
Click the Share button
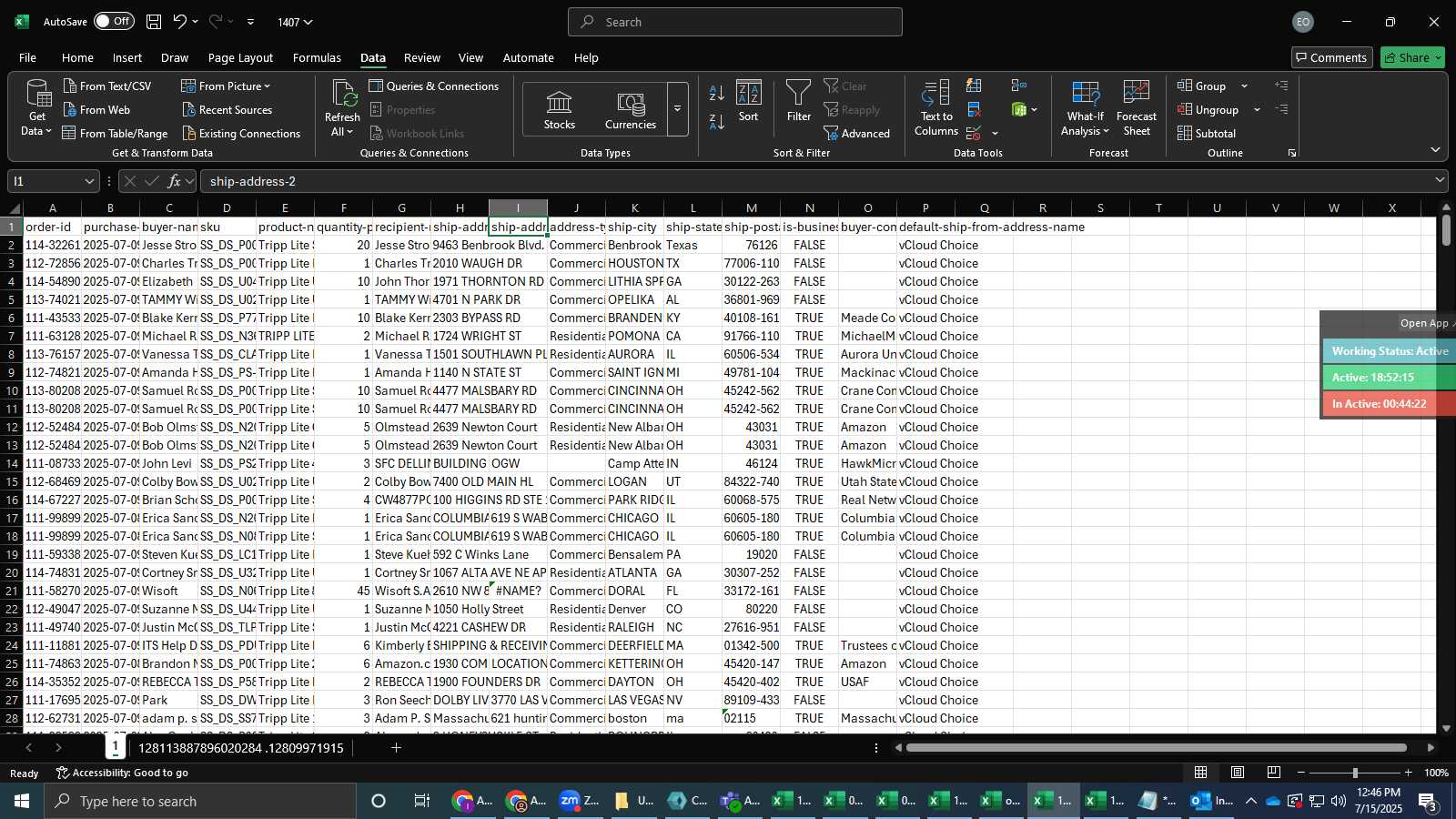tap(1412, 57)
